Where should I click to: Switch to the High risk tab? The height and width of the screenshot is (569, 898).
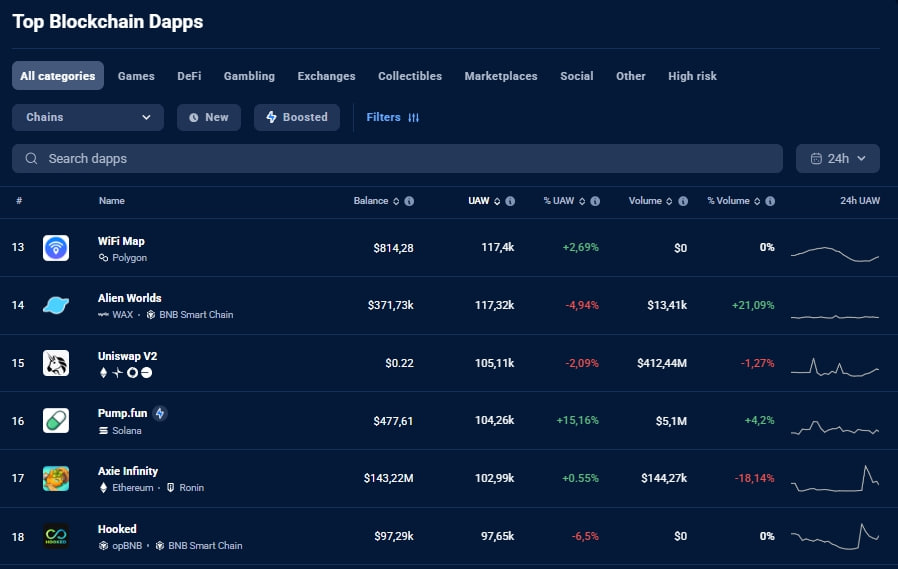[692, 76]
